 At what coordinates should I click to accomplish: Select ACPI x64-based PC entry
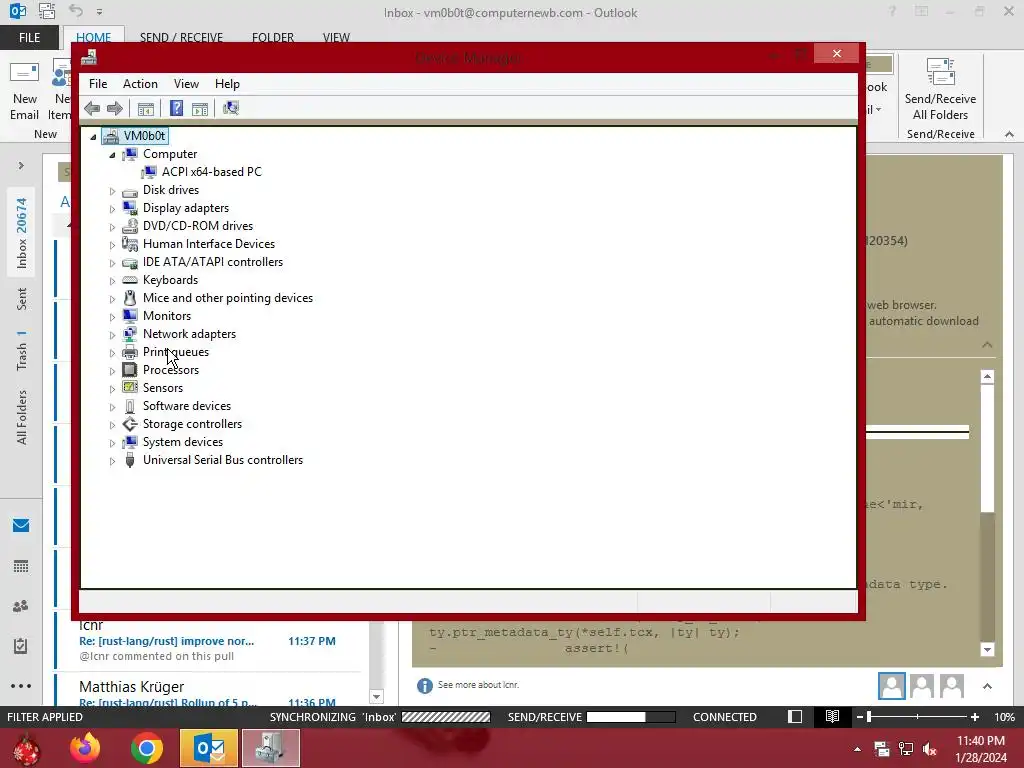click(212, 172)
